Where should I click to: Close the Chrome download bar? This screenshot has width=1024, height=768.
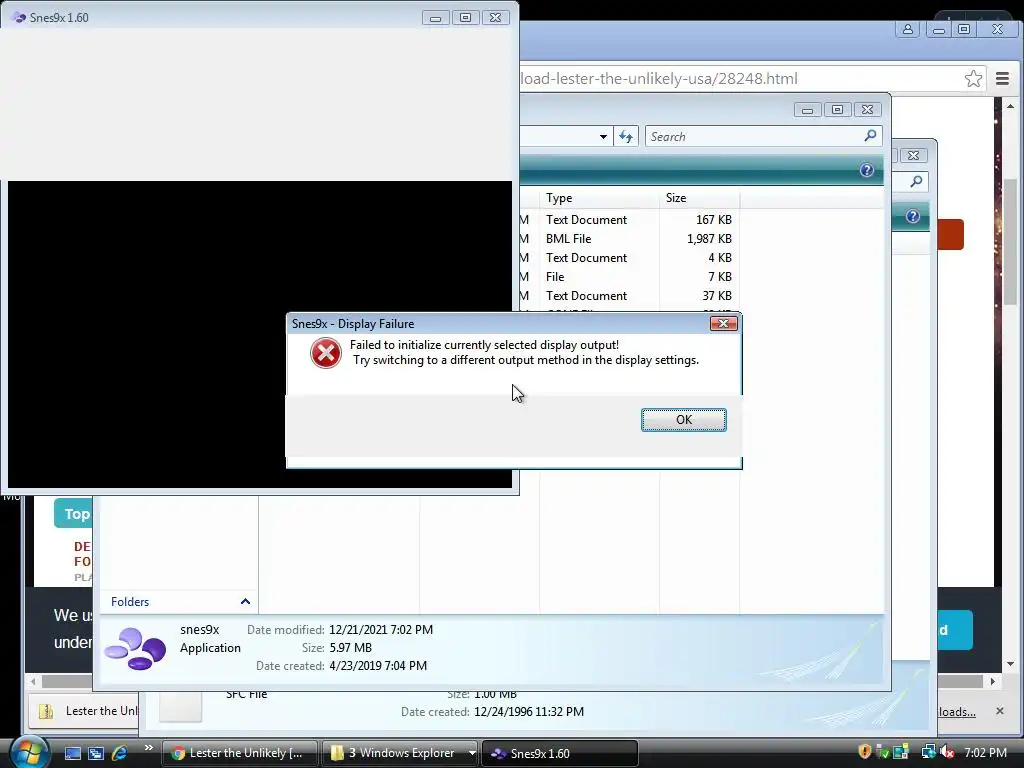point(999,711)
